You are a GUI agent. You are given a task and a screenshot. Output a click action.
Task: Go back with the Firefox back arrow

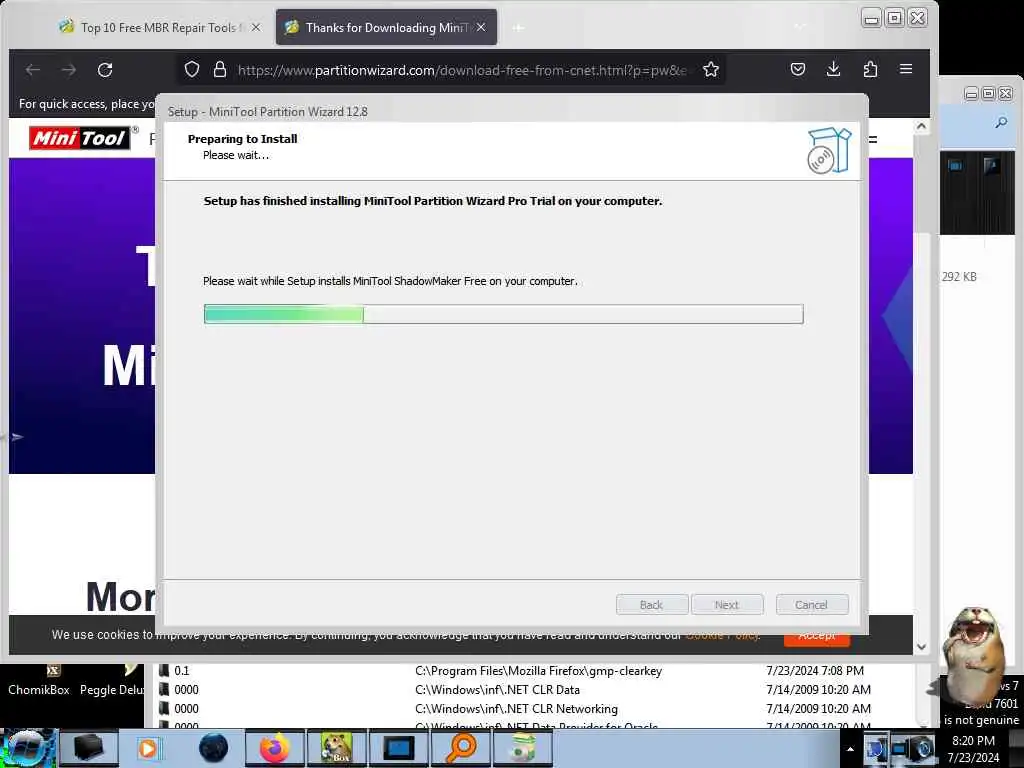click(x=33, y=69)
